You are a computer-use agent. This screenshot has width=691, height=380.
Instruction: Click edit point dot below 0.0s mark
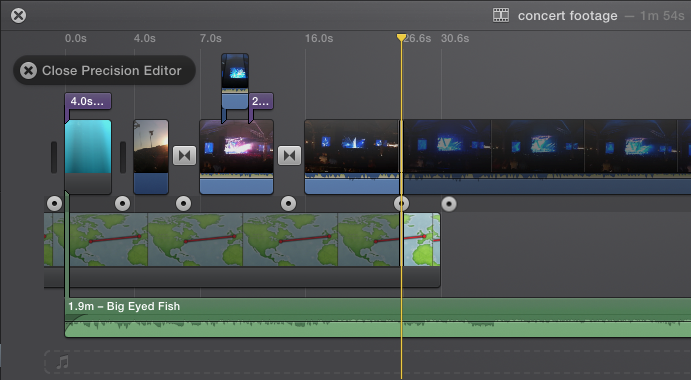[x=55, y=204]
